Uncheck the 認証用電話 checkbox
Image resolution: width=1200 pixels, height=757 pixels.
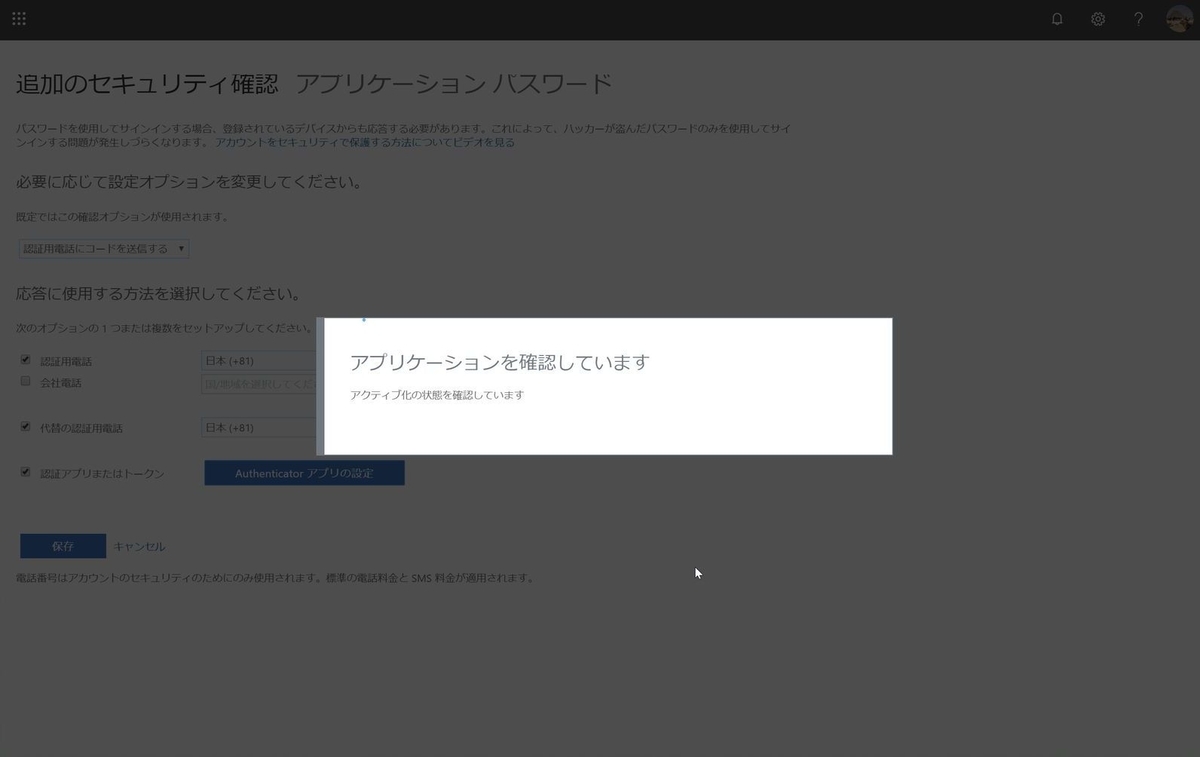coord(25,358)
